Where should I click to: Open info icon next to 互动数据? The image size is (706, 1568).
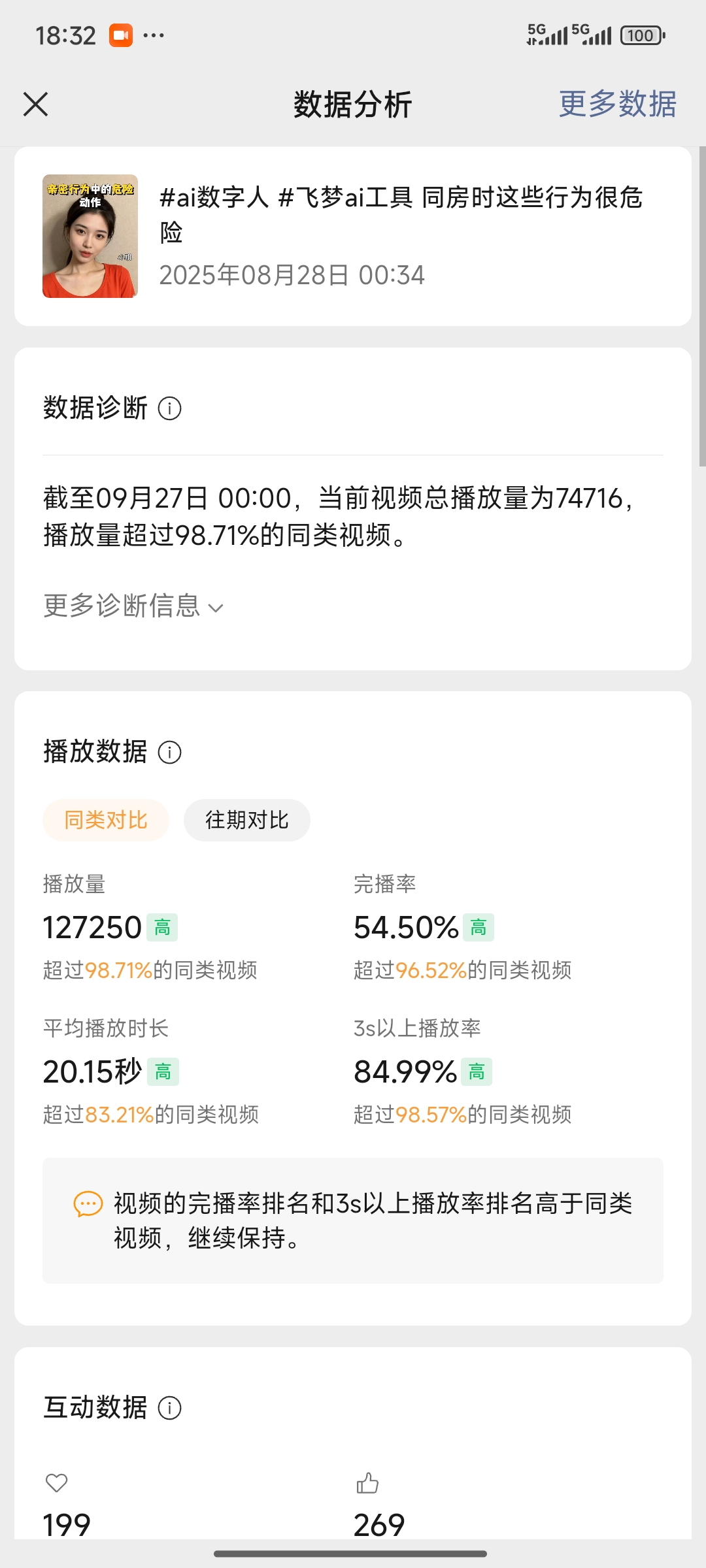click(x=170, y=1408)
